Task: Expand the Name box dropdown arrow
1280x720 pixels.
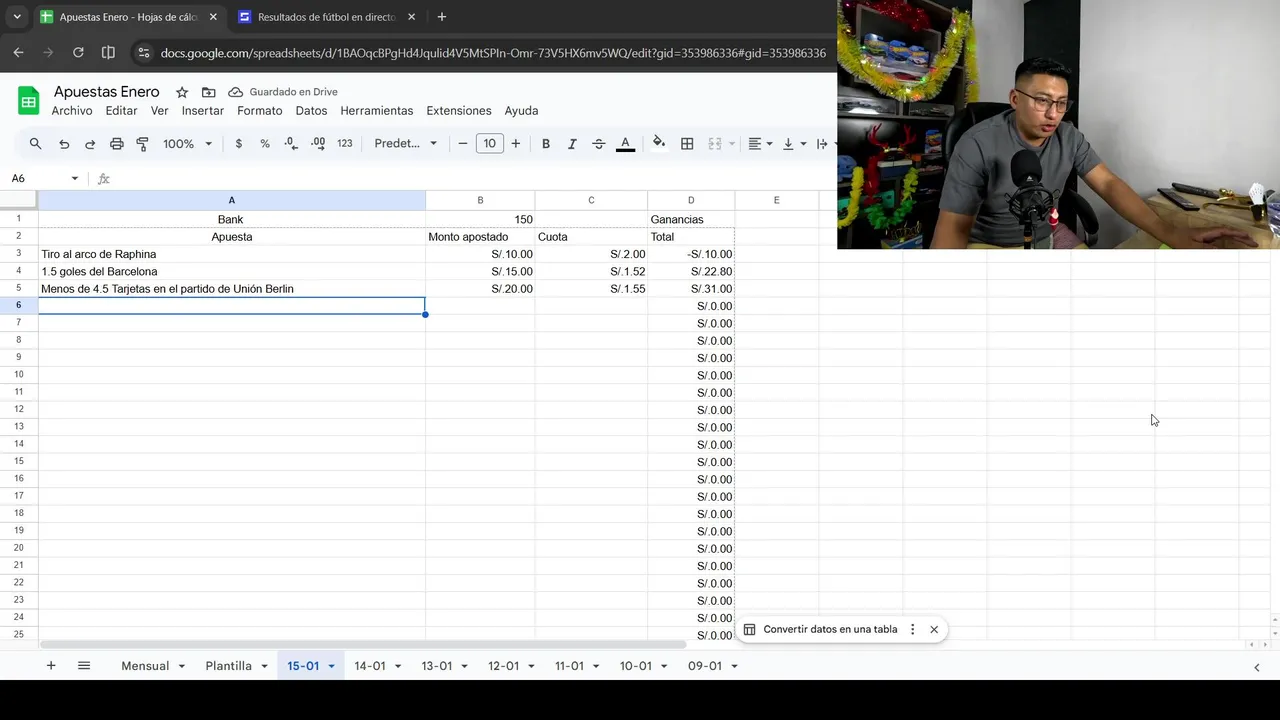Action: [x=74, y=178]
